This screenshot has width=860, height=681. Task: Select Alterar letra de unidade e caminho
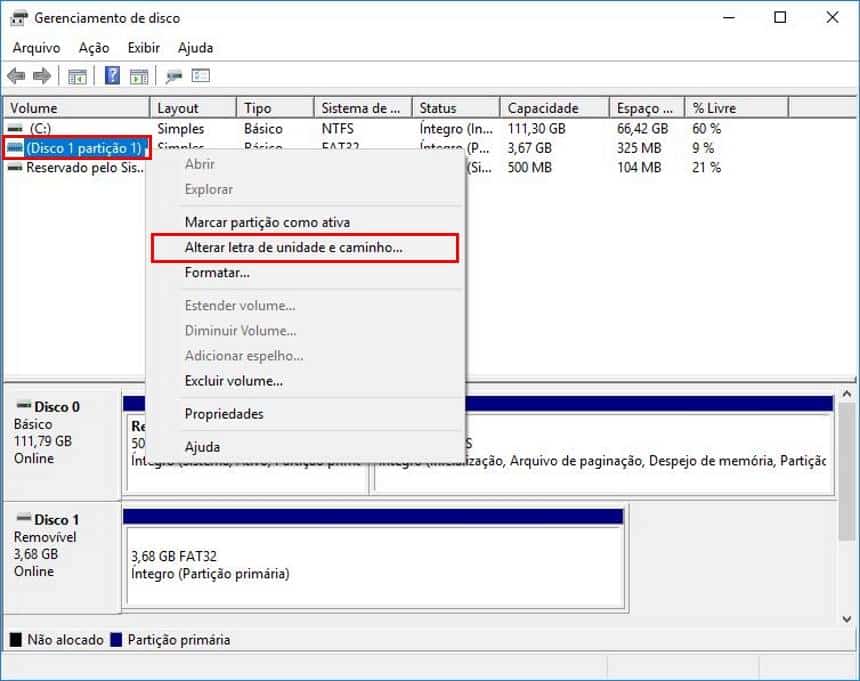tap(305, 247)
